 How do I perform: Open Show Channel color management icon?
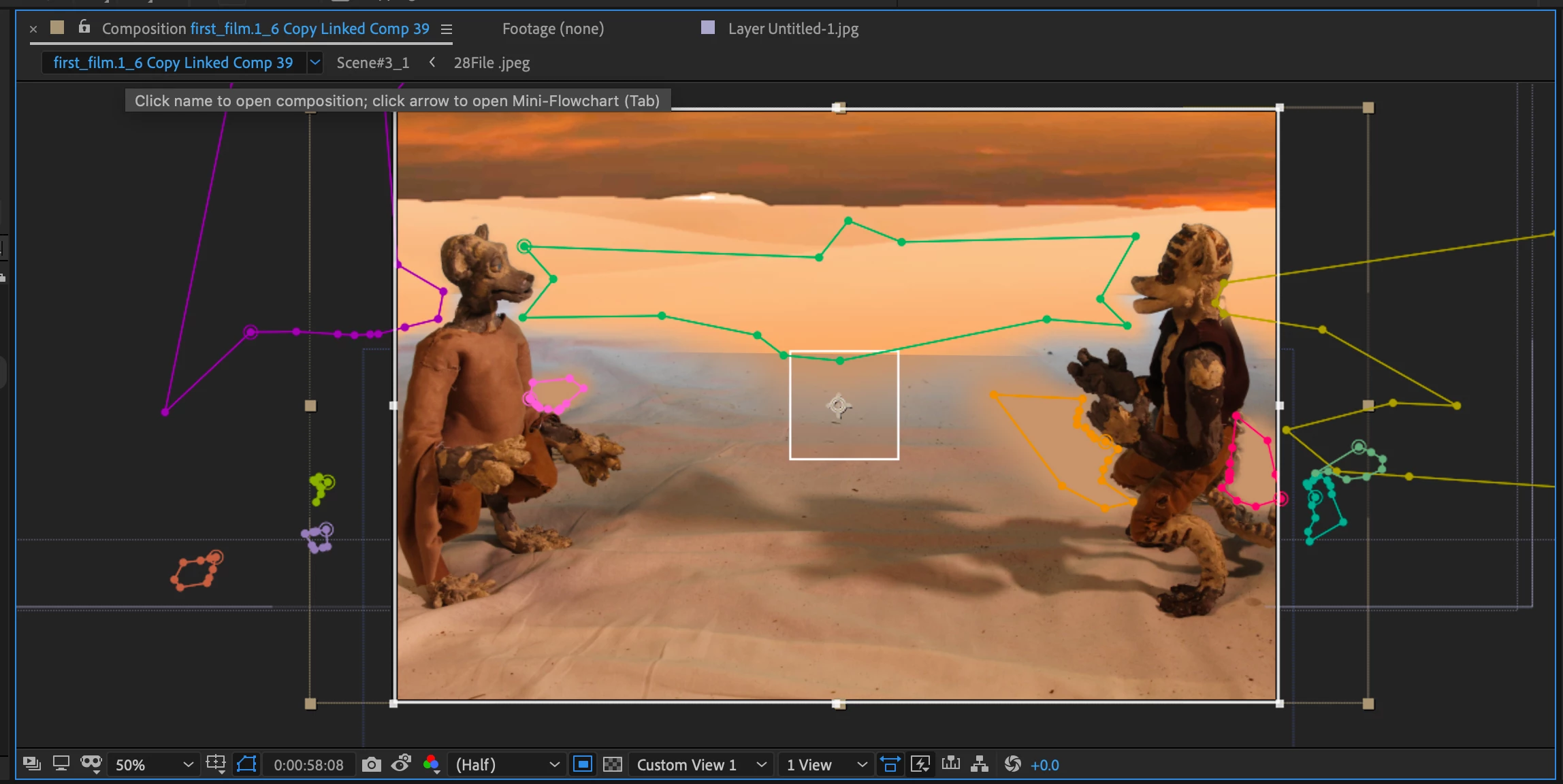[431, 764]
